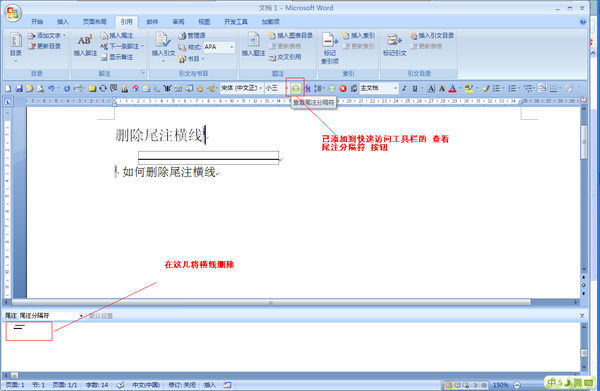600x391 pixels.
Task: Open the 插入 ribbon tab
Action: click(63, 22)
